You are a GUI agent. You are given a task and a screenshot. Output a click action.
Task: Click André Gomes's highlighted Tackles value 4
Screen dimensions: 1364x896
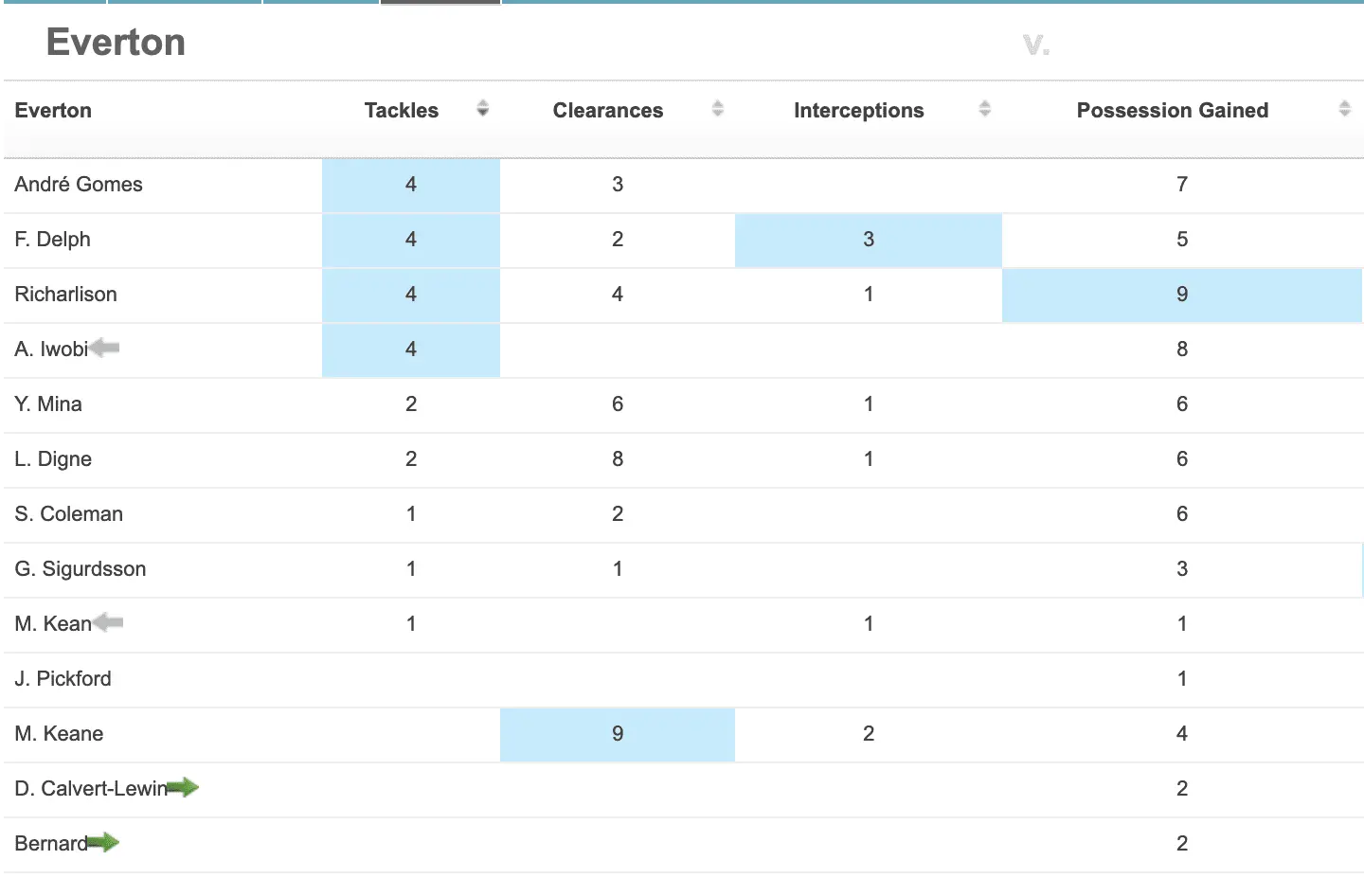[x=411, y=185]
